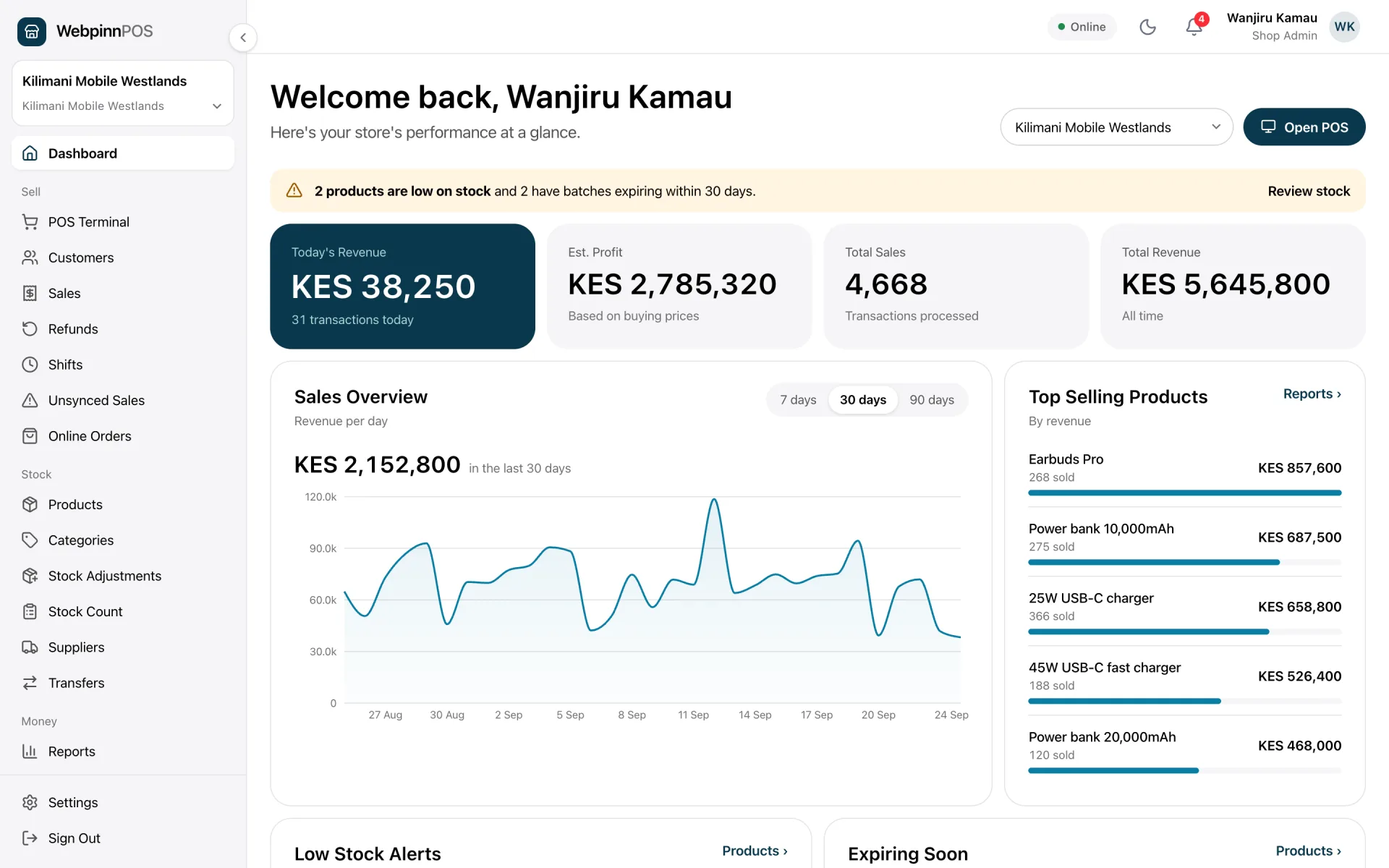Go to POS Terminal label in sidebar
Screen dimensions: 1389x868
[89, 222]
